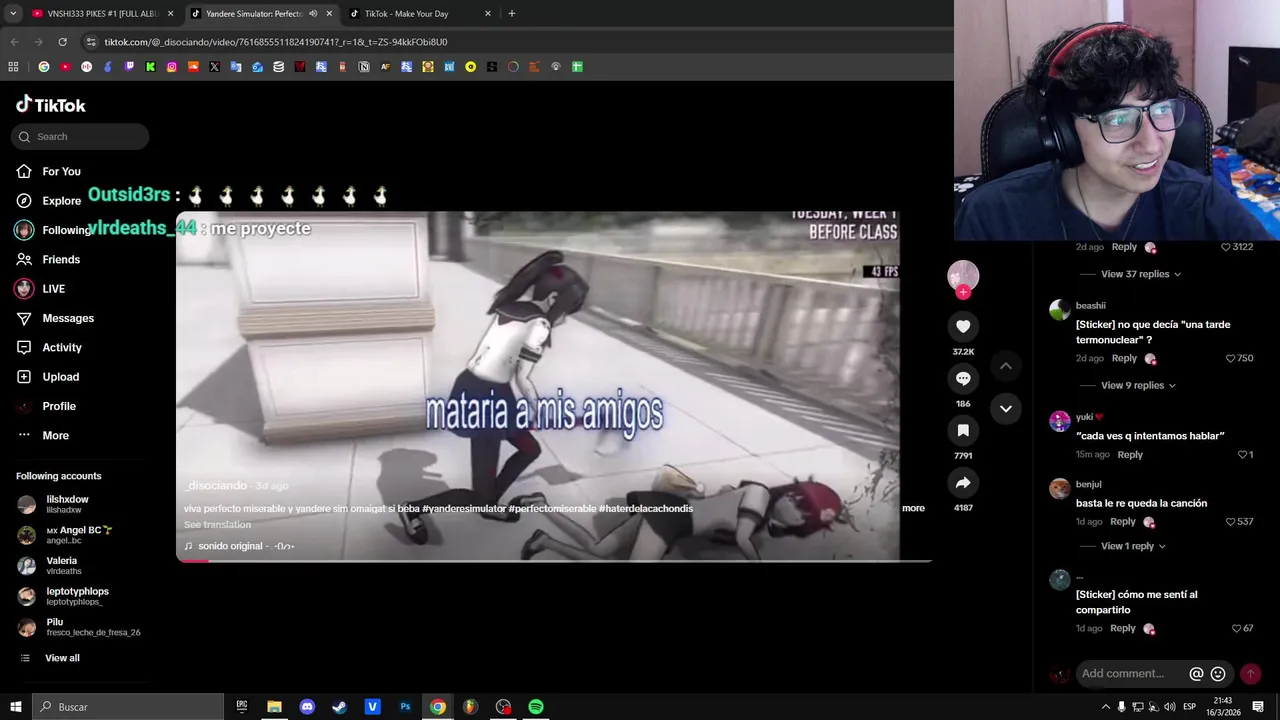
Task: Go to the previous video arrow
Action: point(1006,366)
